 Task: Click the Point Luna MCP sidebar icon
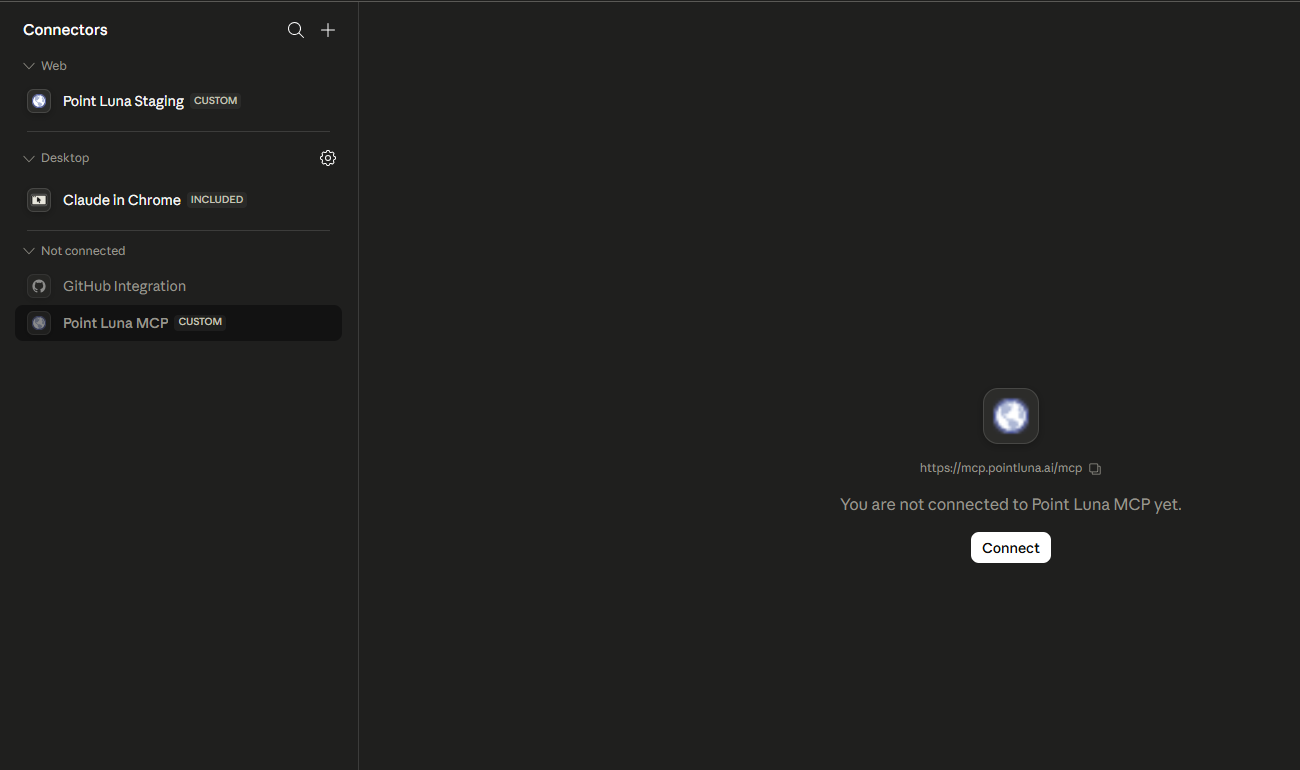tap(39, 323)
